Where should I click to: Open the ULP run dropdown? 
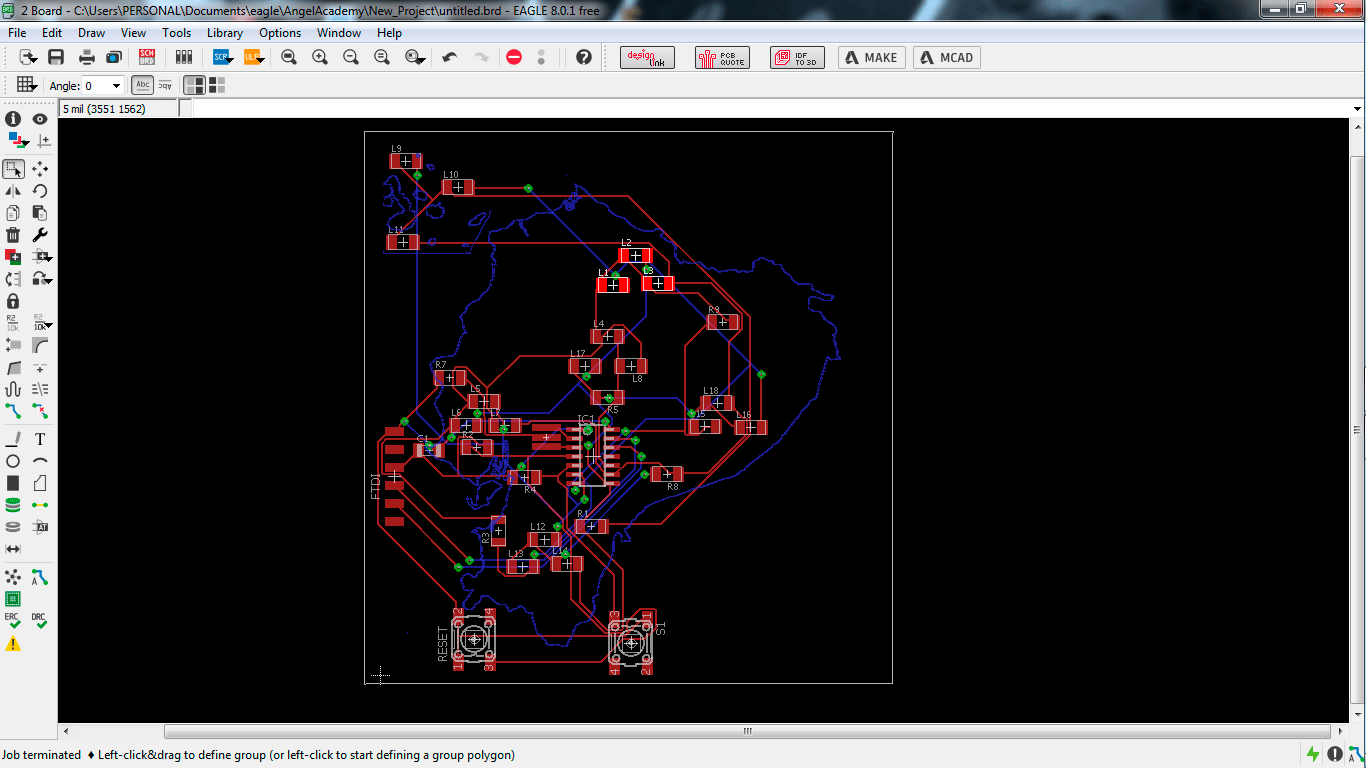pyautogui.click(x=253, y=58)
